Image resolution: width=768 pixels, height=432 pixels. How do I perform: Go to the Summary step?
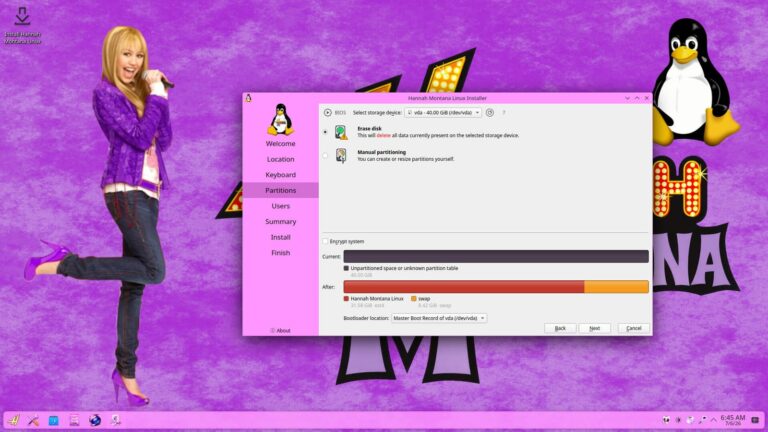pos(281,222)
